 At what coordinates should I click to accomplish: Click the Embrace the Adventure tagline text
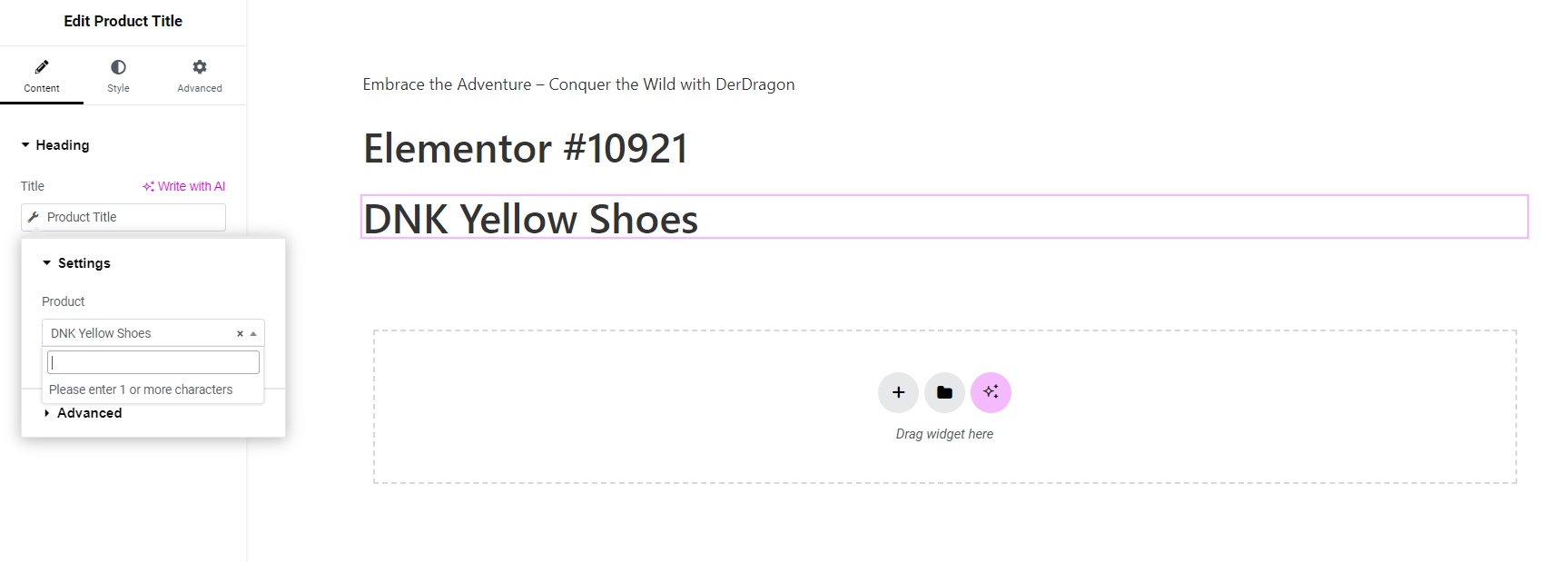pyautogui.click(x=578, y=84)
